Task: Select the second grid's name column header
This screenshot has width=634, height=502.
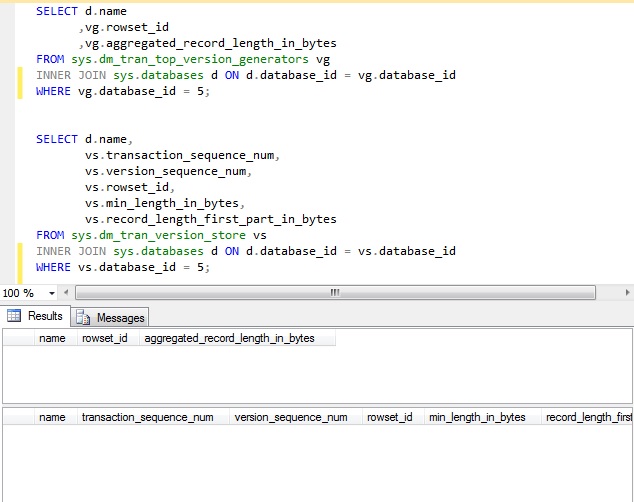Action: 52,417
